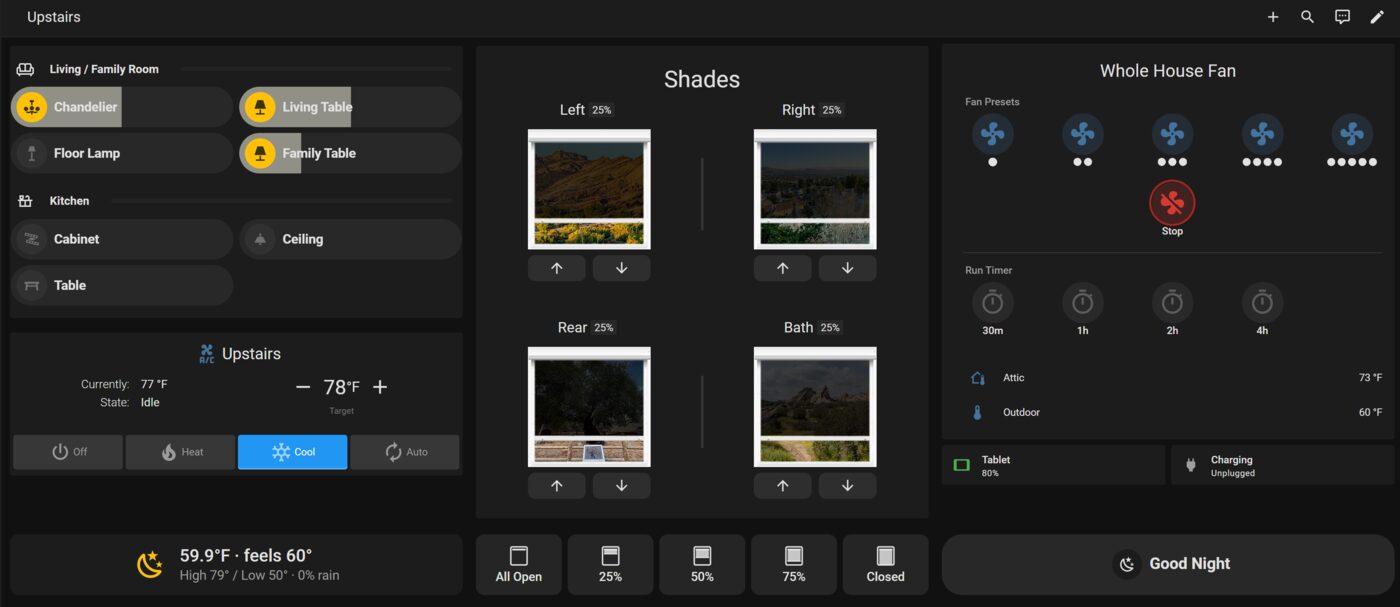Viewport: 1400px width, 607px height.
Task: Turn on the Kitchen Ceiling light
Action: click(350, 239)
